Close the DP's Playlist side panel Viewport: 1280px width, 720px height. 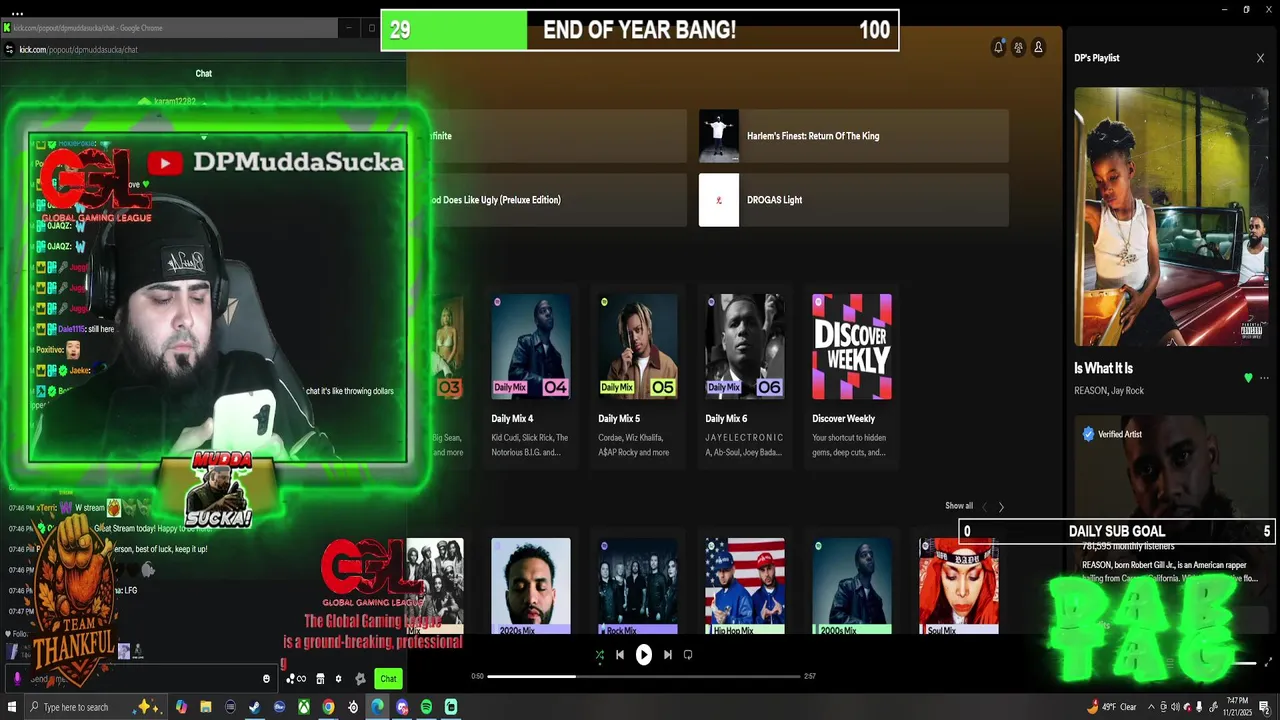click(x=1260, y=58)
